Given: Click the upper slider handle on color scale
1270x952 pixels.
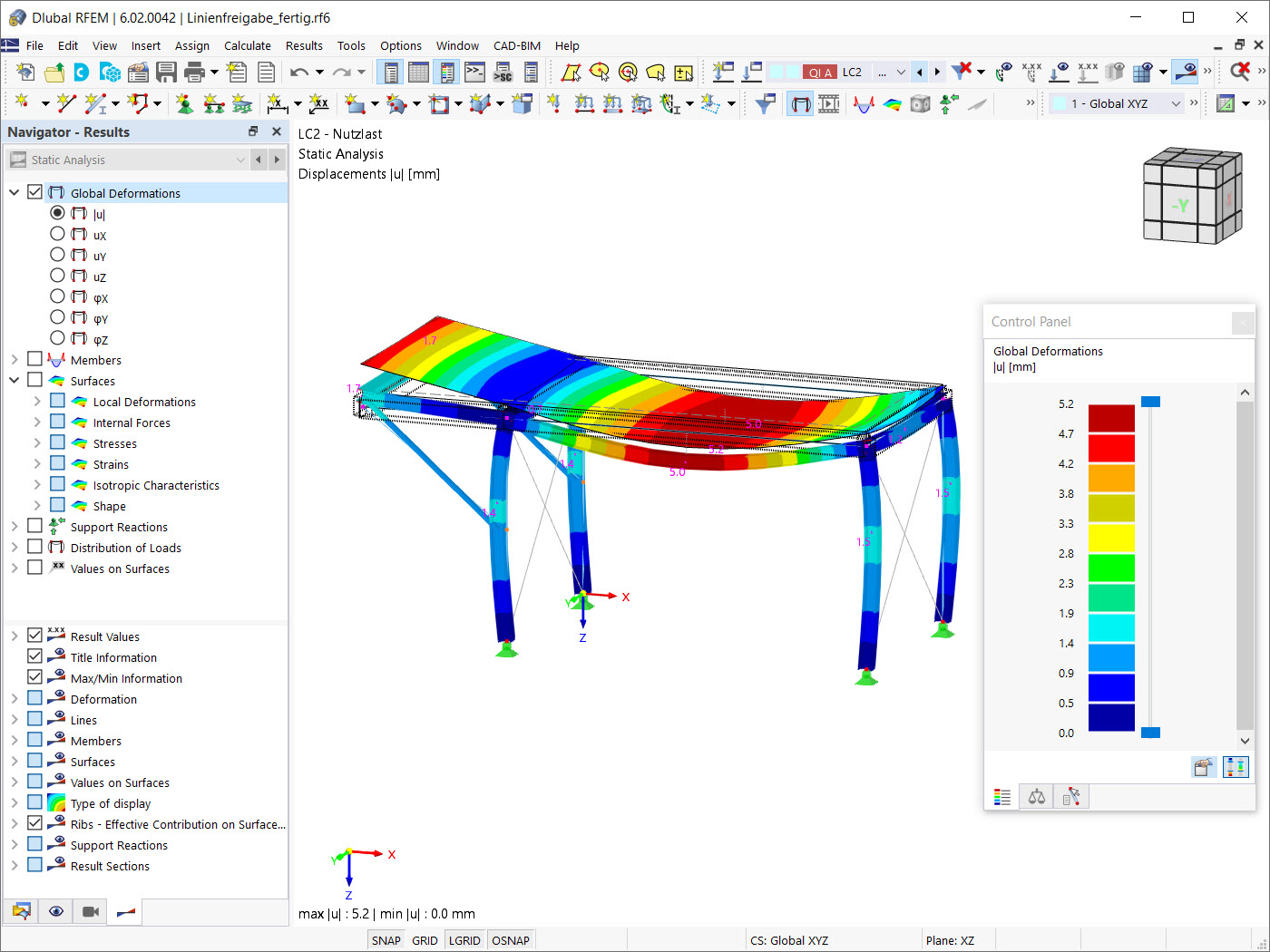Looking at the screenshot, I should tap(1150, 401).
